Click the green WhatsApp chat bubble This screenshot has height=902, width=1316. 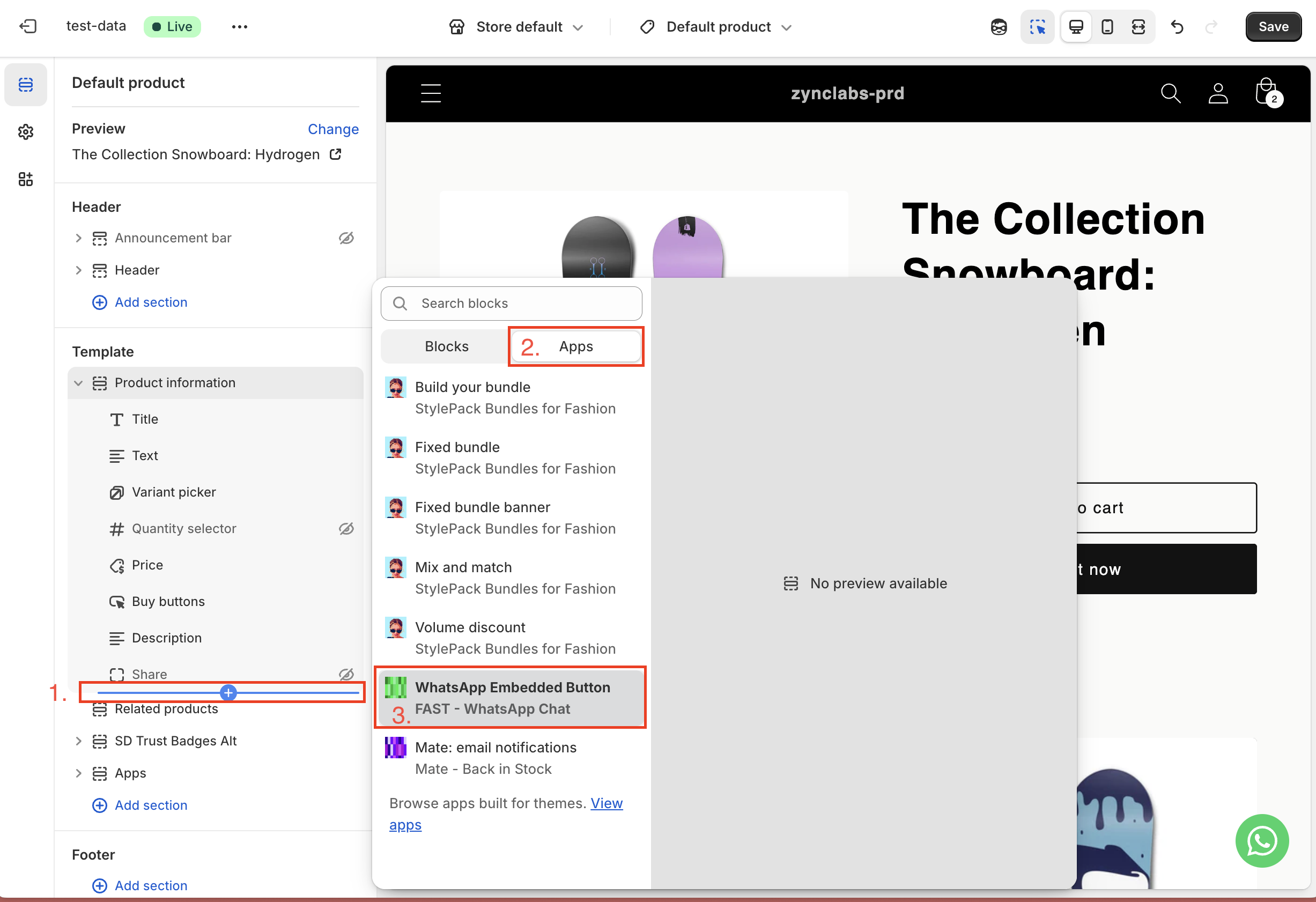tap(1262, 840)
